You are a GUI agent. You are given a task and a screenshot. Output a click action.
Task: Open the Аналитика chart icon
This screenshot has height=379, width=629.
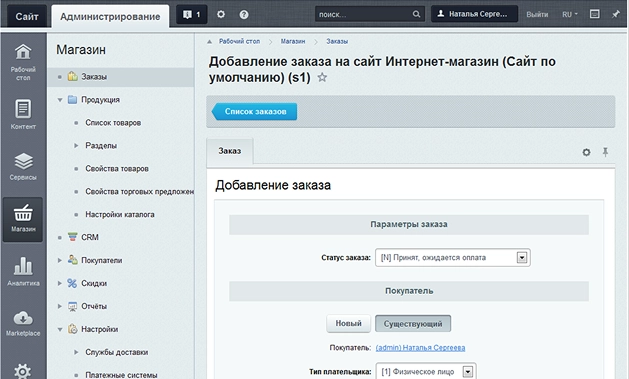[23, 271]
